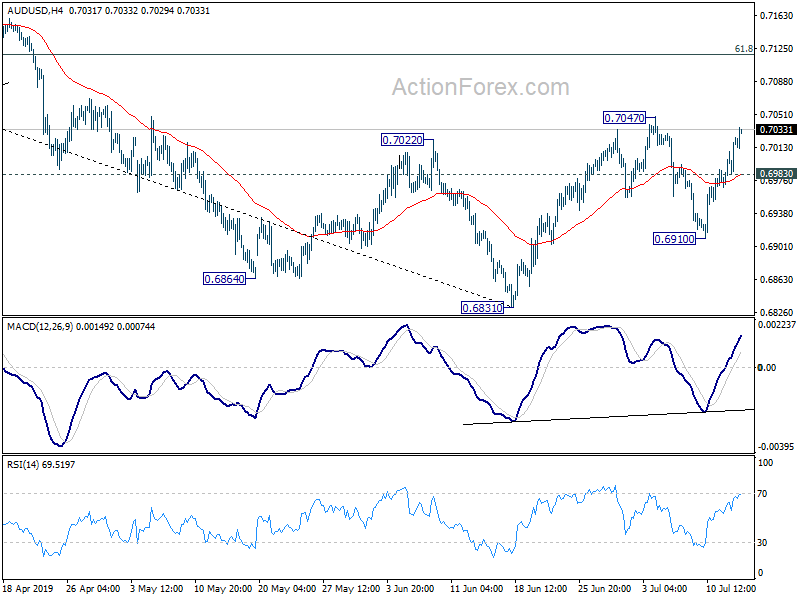Click the 18 Apr 2019 date label

(28, 588)
